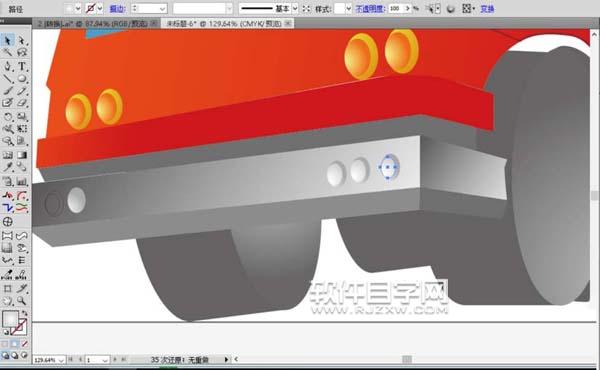Activate the Zoom magnifier tool
This screenshot has height=370, width=600.
coord(22,301)
